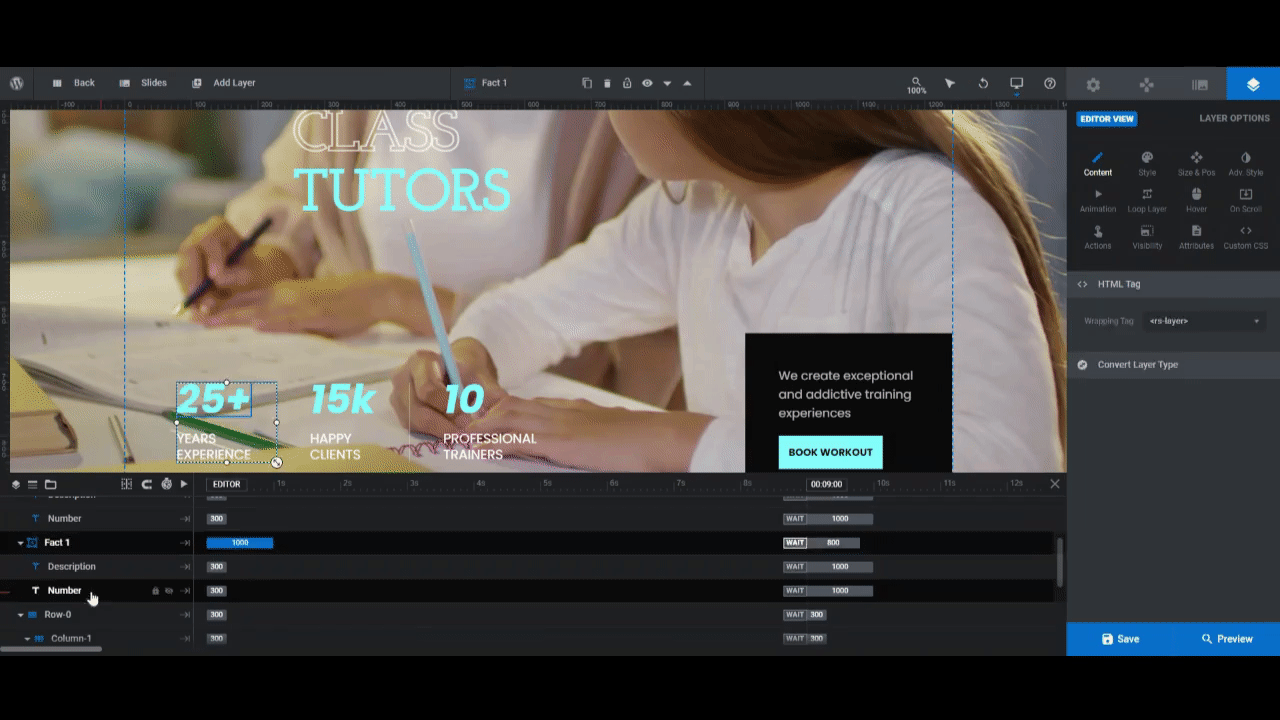Open the Visibility layer option

[x=1147, y=237]
